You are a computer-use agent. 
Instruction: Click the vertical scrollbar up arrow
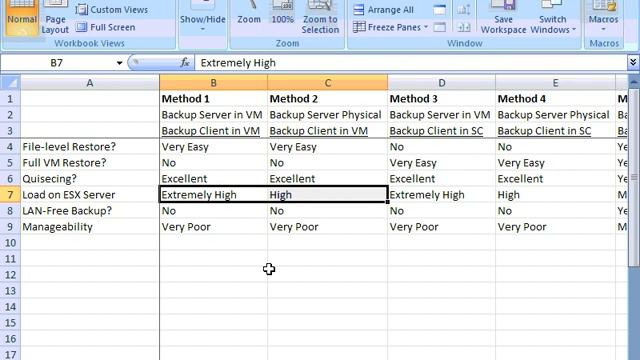point(634,83)
